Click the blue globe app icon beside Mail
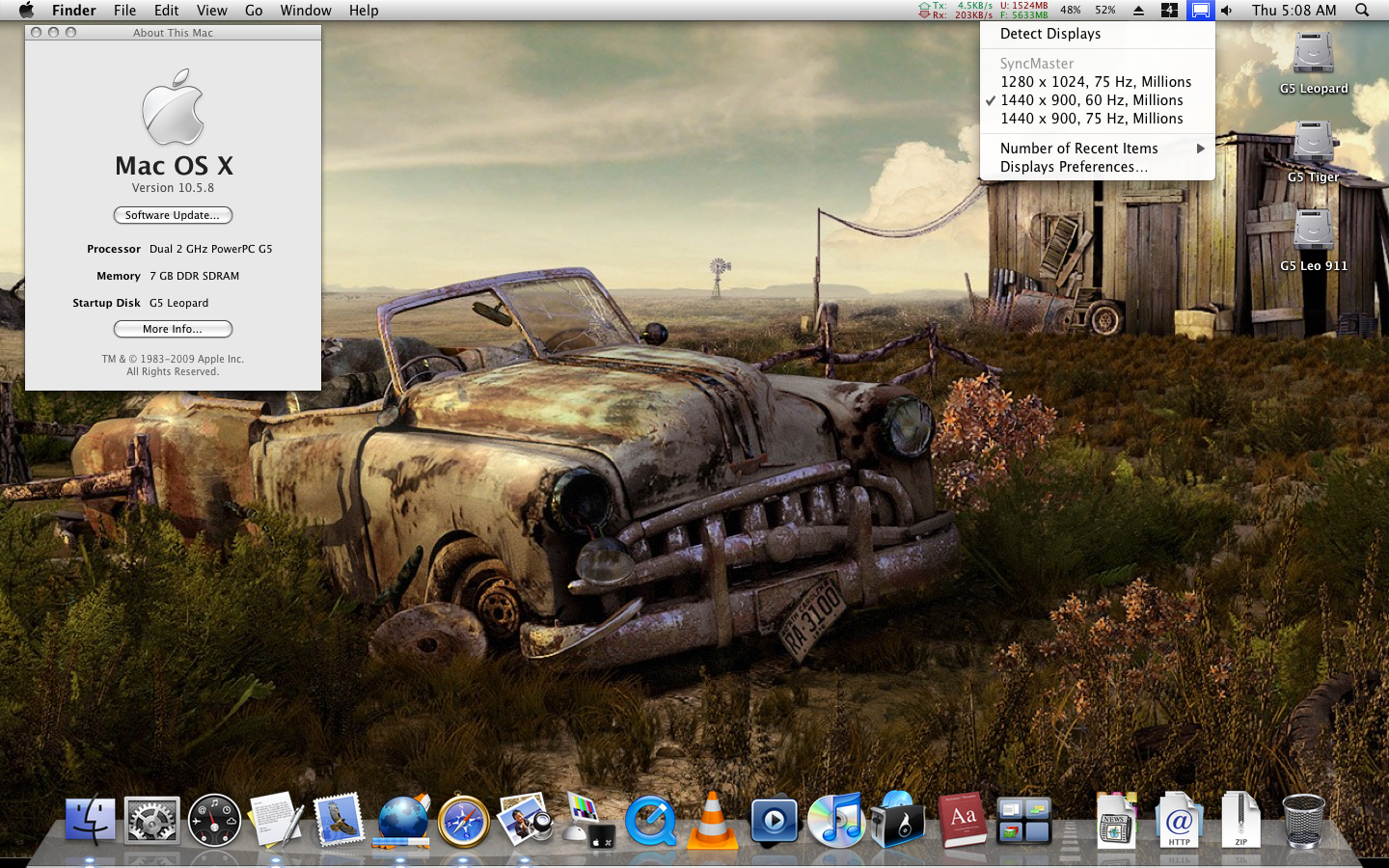1389x868 pixels. pyautogui.click(x=402, y=821)
